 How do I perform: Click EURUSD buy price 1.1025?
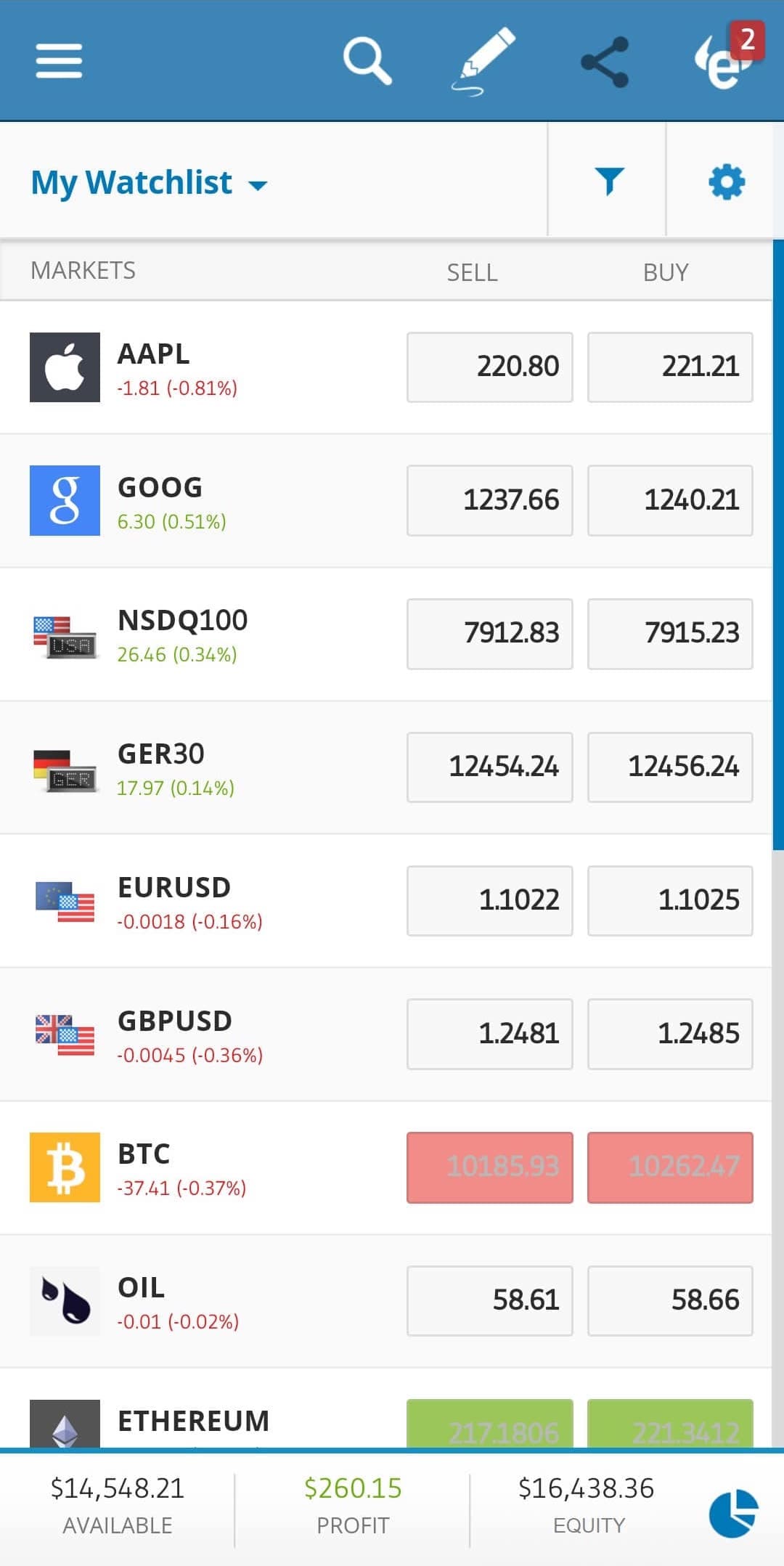pos(669,900)
